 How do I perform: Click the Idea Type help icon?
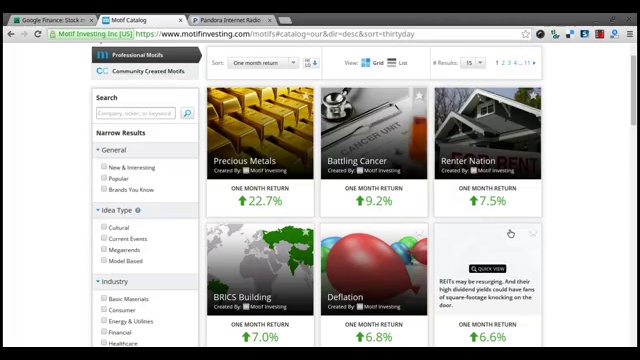138,210
